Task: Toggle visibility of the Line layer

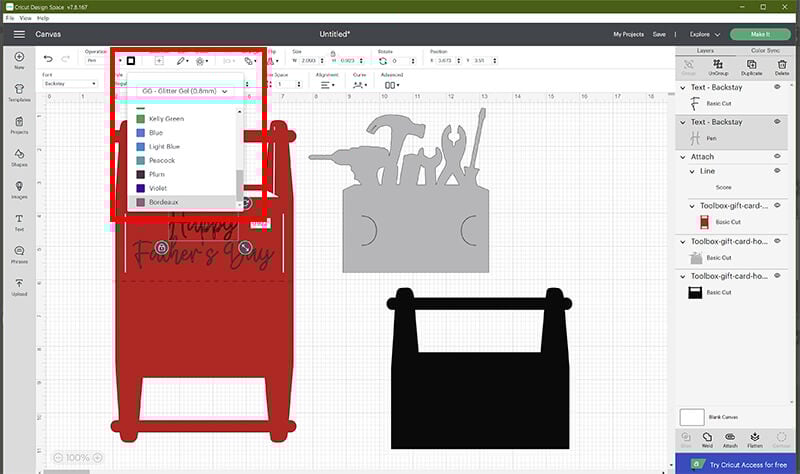Action: [x=775, y=171]
